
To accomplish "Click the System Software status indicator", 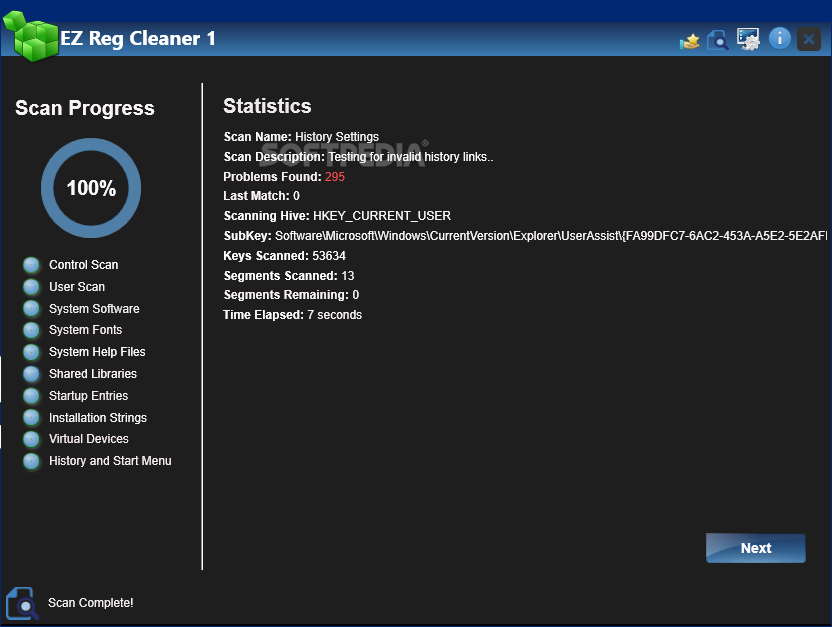I will tap(31, 309).
